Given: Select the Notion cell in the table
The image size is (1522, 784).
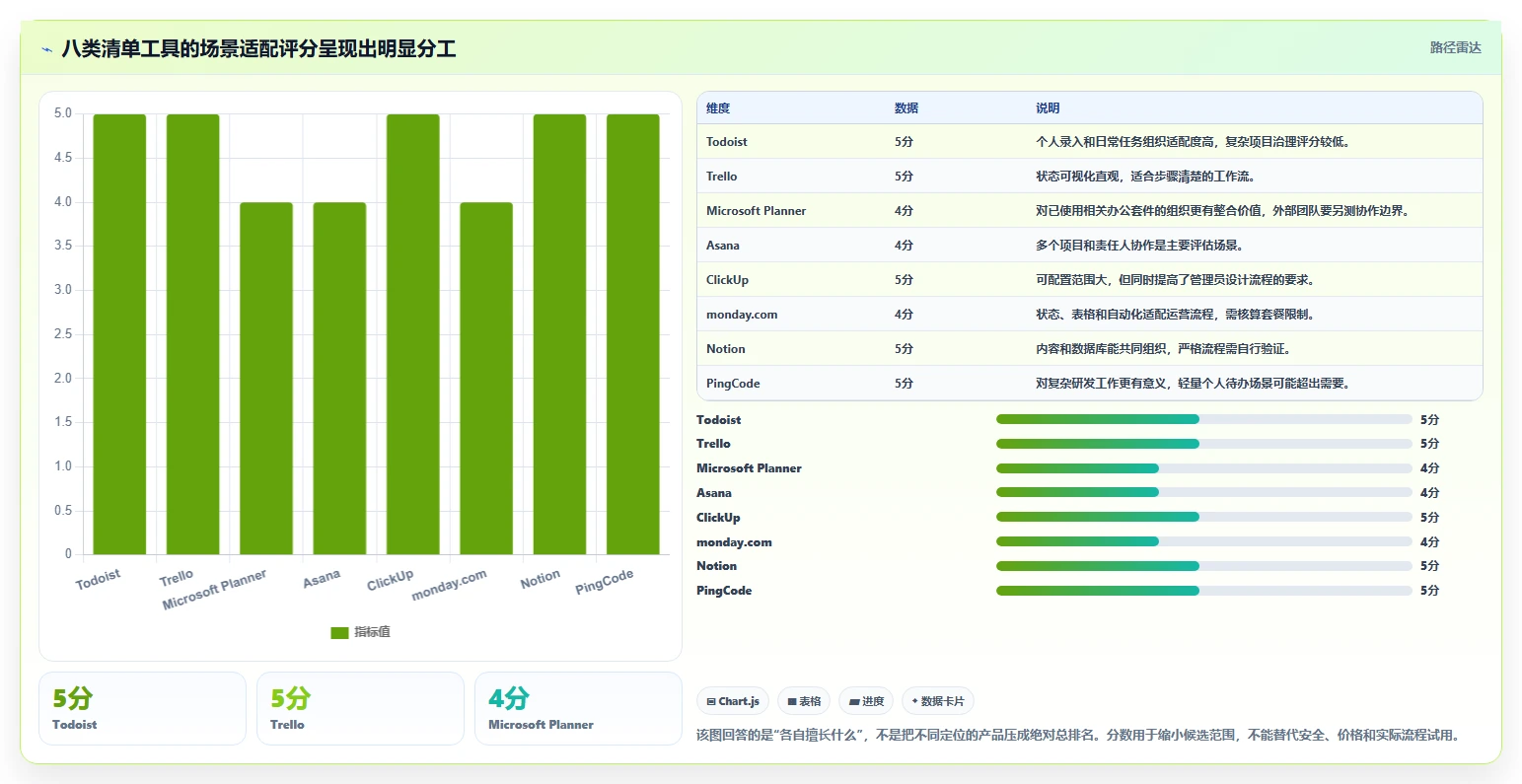Looking at the screenshot, I should coord(726,349).
